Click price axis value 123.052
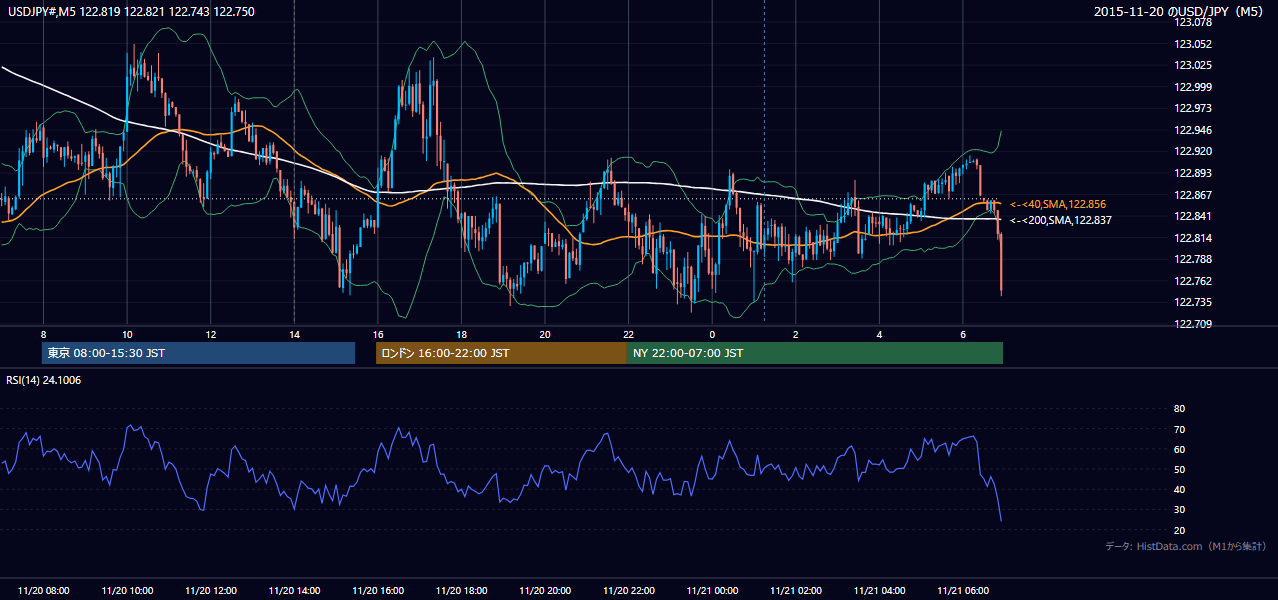 tap(1194, 44)
